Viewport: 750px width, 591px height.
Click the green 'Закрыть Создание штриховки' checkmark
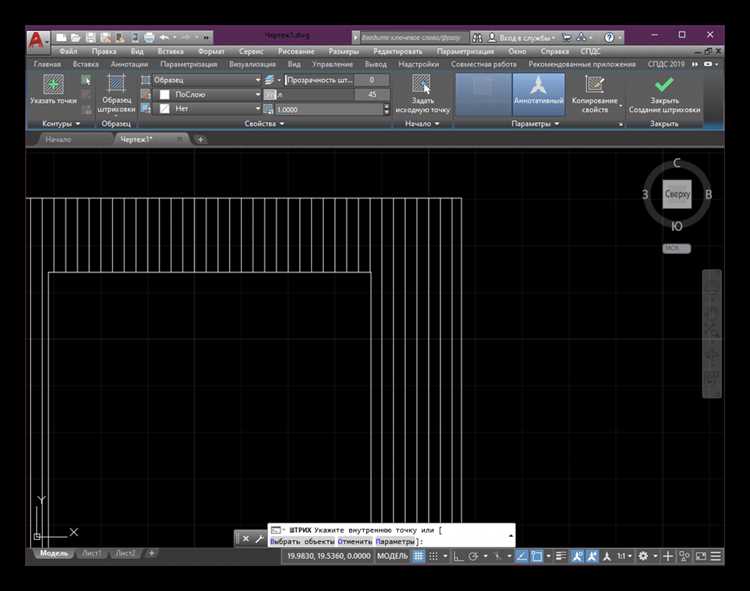tap(664, 86)
